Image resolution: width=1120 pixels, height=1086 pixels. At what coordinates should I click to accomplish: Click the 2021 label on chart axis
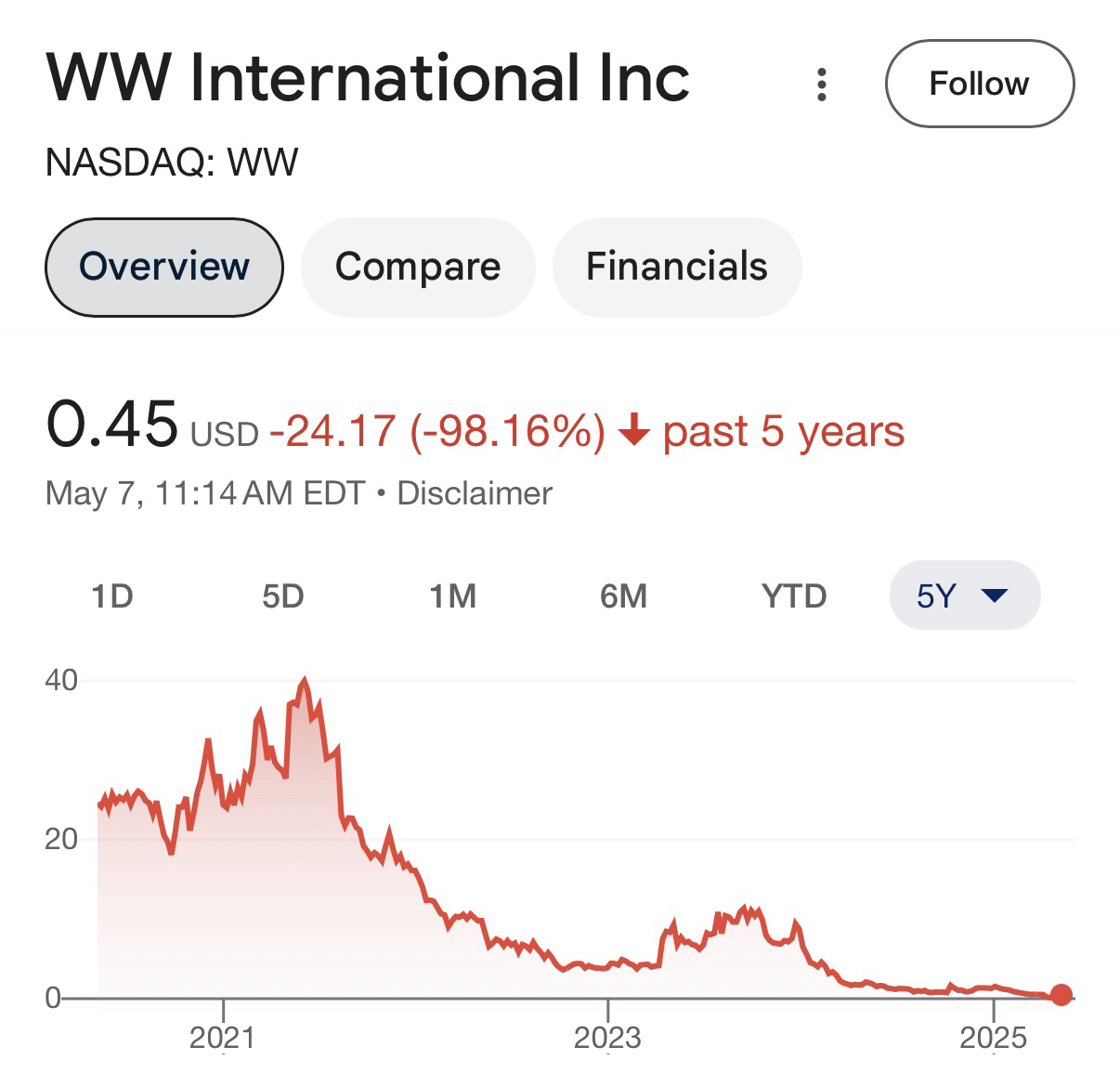(x=223, y=1037)
